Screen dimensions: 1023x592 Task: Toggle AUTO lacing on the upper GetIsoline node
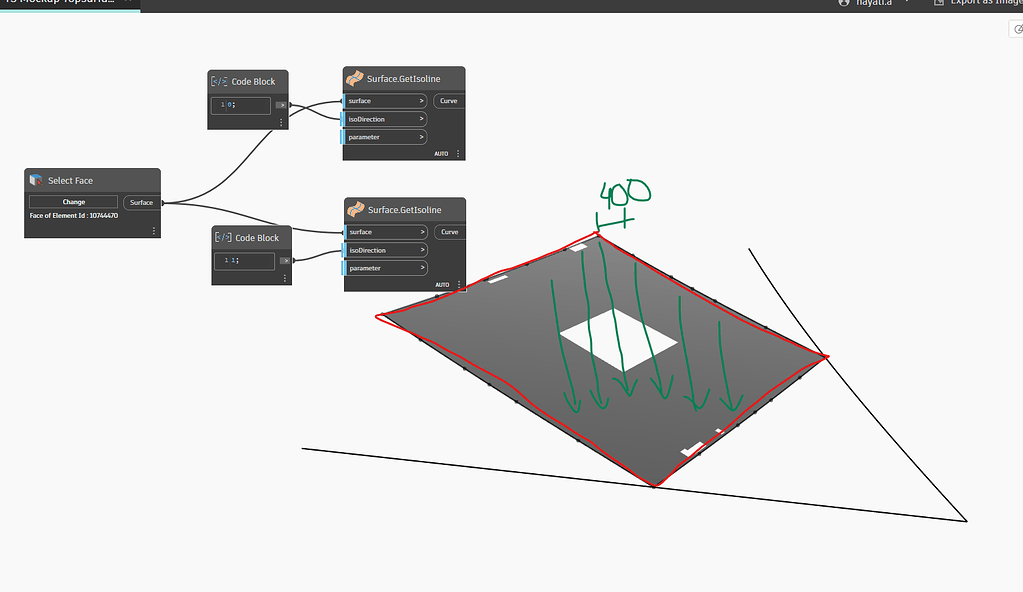click(441, 153)
